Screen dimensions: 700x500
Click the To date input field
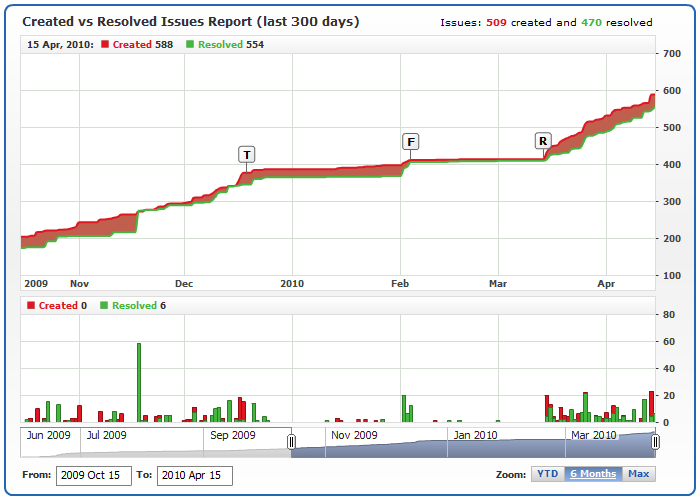point(195,475)
